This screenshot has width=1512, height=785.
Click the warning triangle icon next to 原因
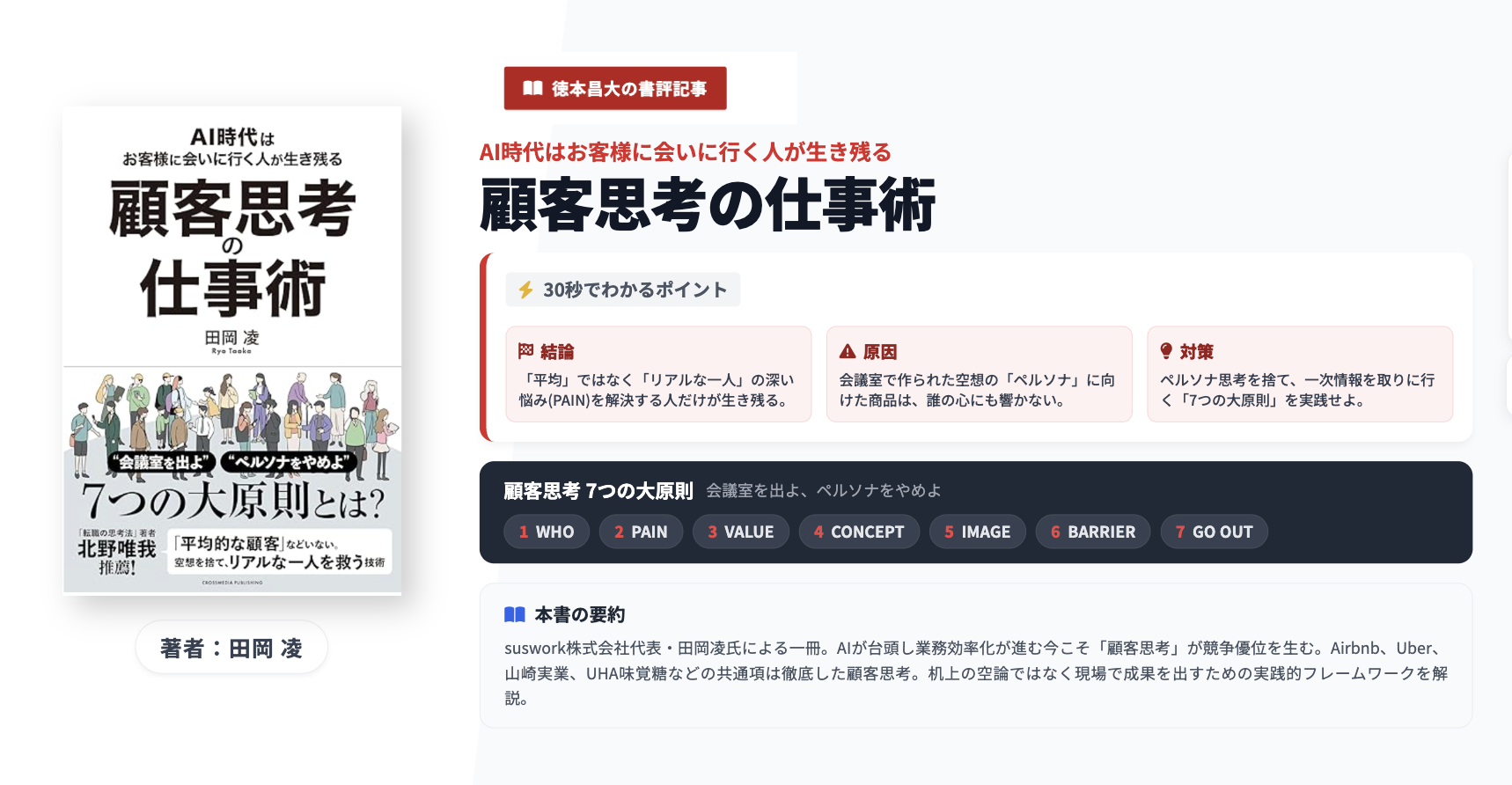point(848,351)
